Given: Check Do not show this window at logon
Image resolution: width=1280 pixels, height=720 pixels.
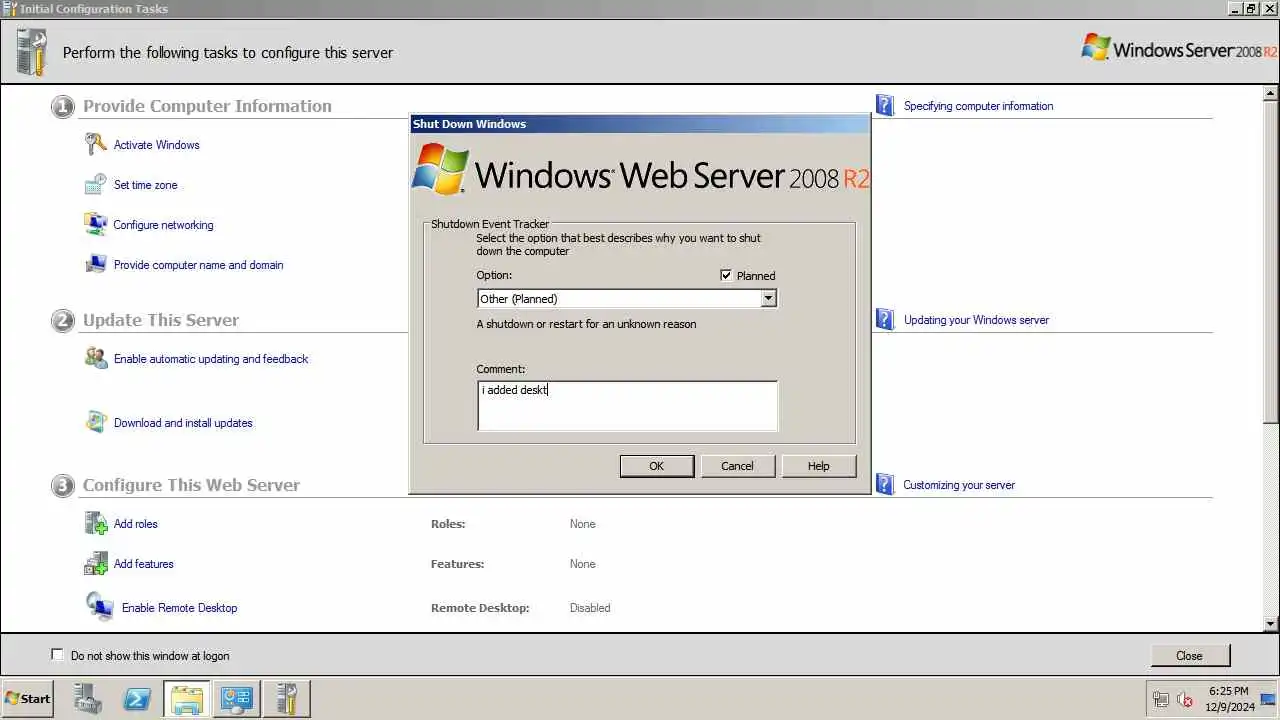Looking at the screenshot, I should (57, 655).
